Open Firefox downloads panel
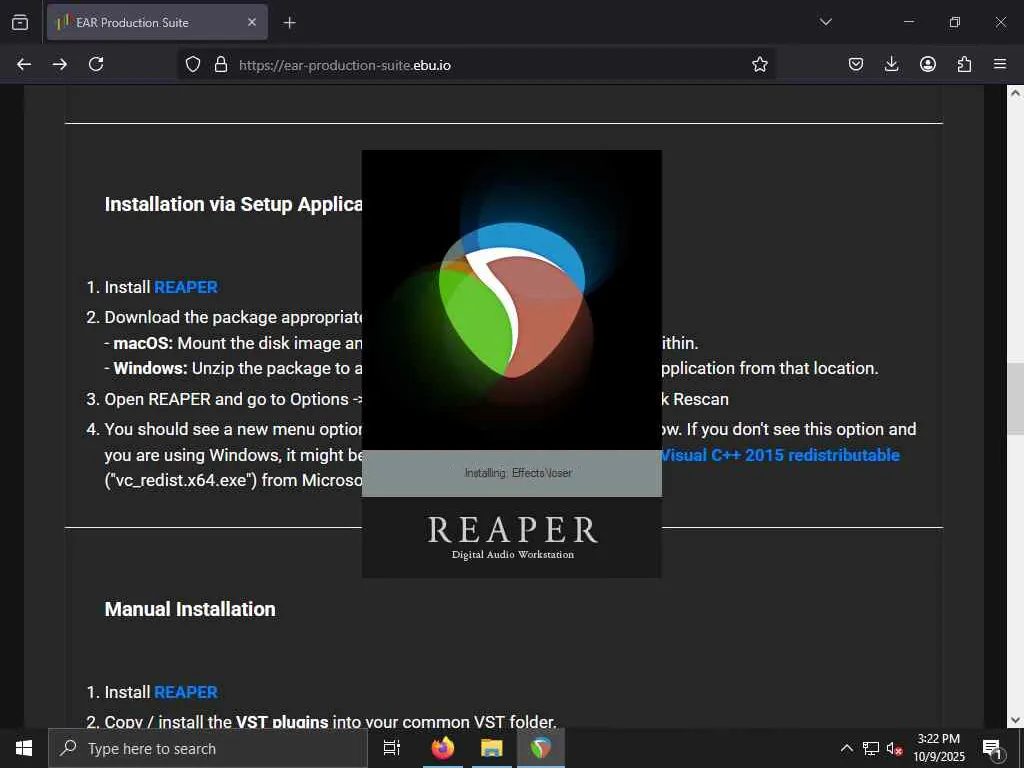 891,64
